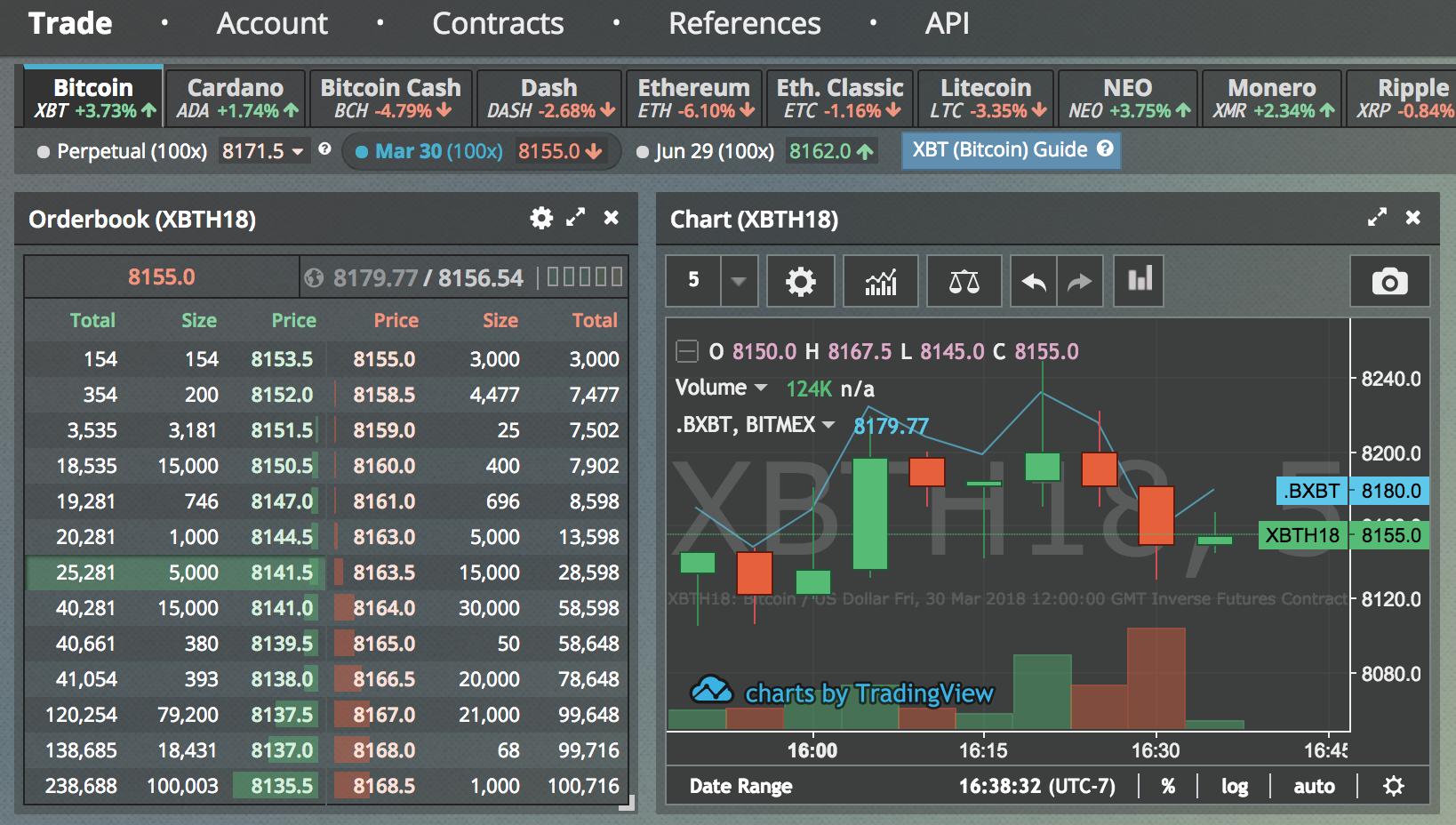Open chart properties gear in toolbar
This screenshot has height=825, width=1456.
[801, 281]
